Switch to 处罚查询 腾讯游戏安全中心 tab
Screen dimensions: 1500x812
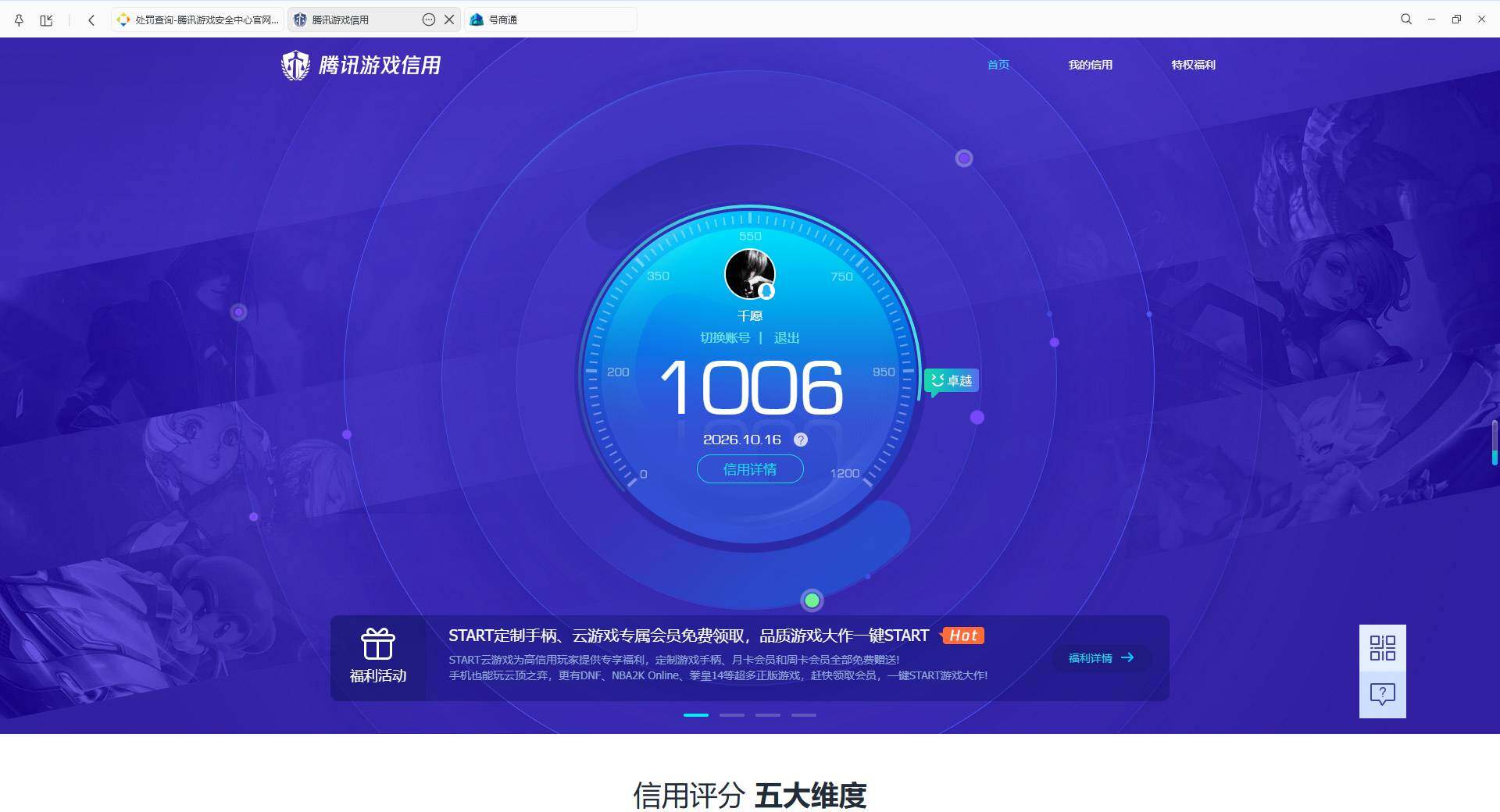pyautogui.click(x=198, y=20)
